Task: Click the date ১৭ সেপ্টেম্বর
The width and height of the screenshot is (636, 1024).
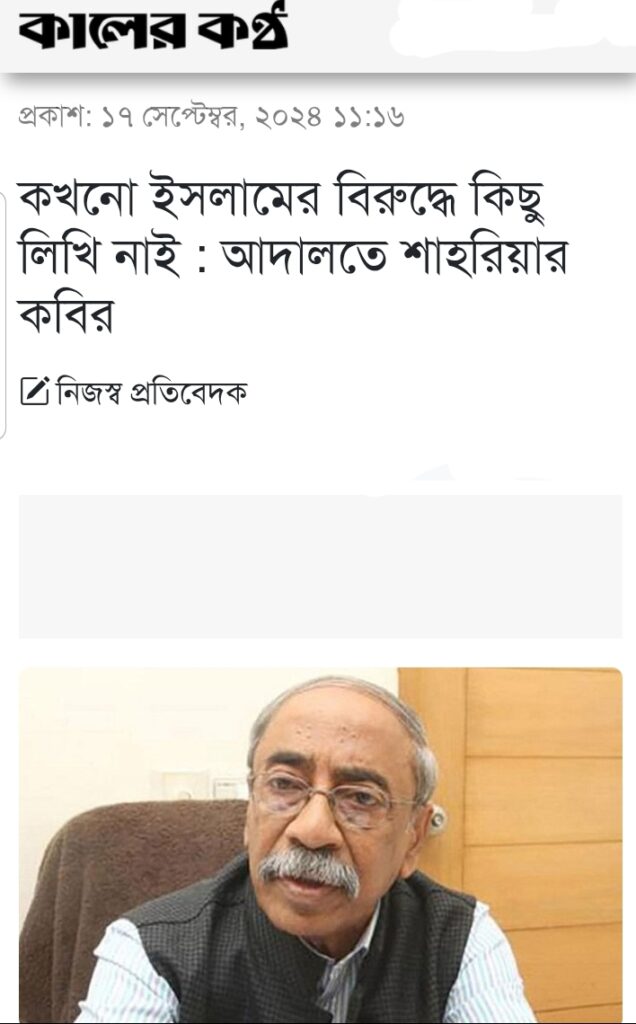Action: (x=173, y=118)
